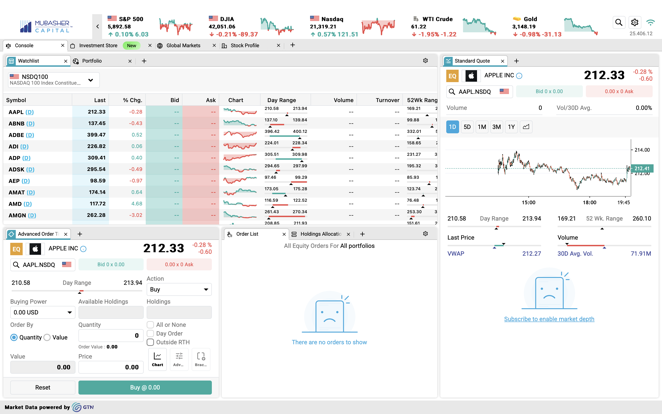This screenshot has height=414, width=662.
Task: Click the Chart icon in order panel
Action: tap(157, 359)
